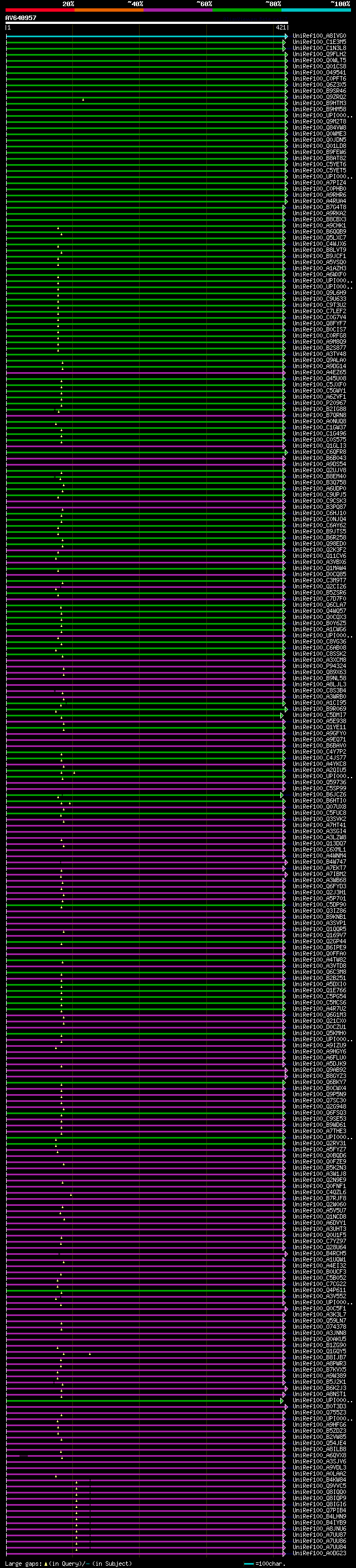Open the UniRef100_C1E3M5 hit label
Screen dimensions: 356x1568
click(319, 42)
